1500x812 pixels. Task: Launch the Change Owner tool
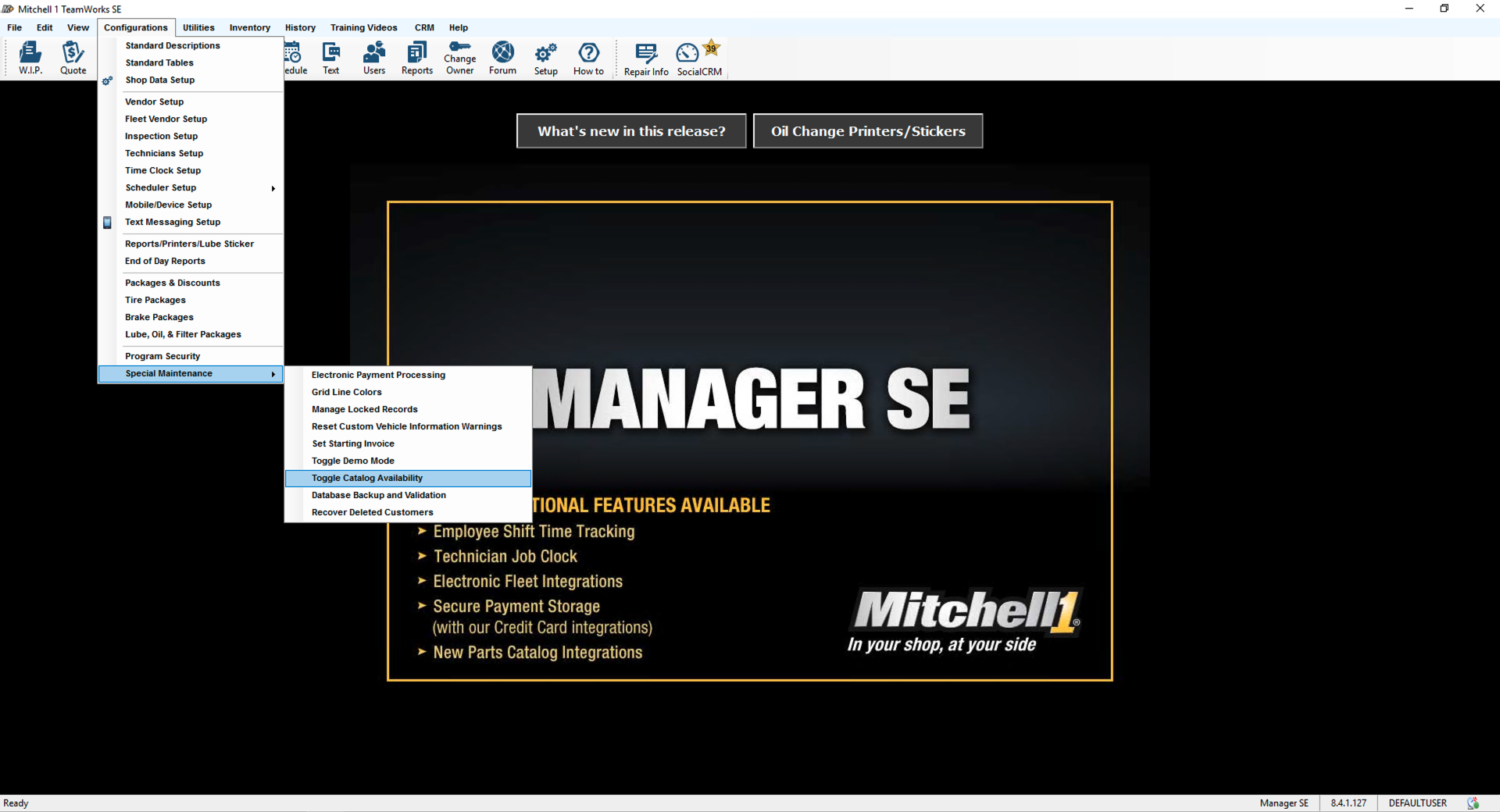459,57
